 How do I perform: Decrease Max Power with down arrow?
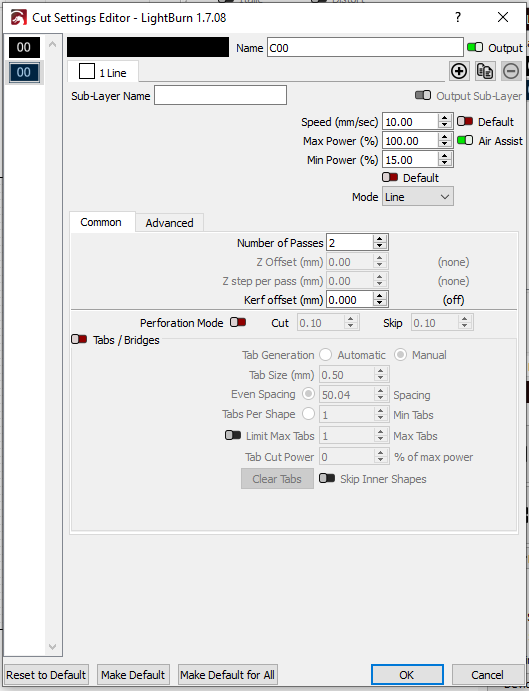tap(445, 145)
